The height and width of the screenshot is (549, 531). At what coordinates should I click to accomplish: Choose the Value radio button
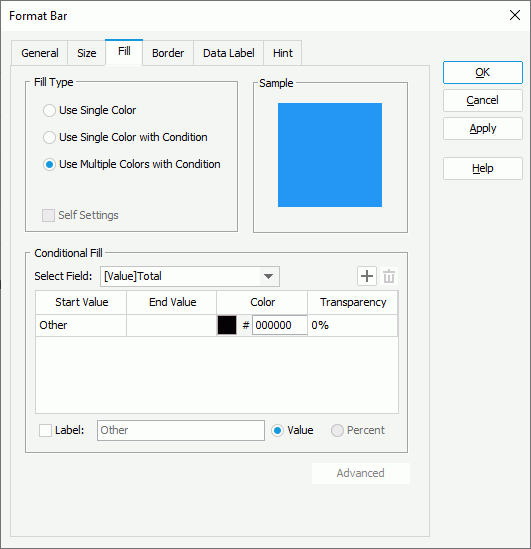(292, 430)
